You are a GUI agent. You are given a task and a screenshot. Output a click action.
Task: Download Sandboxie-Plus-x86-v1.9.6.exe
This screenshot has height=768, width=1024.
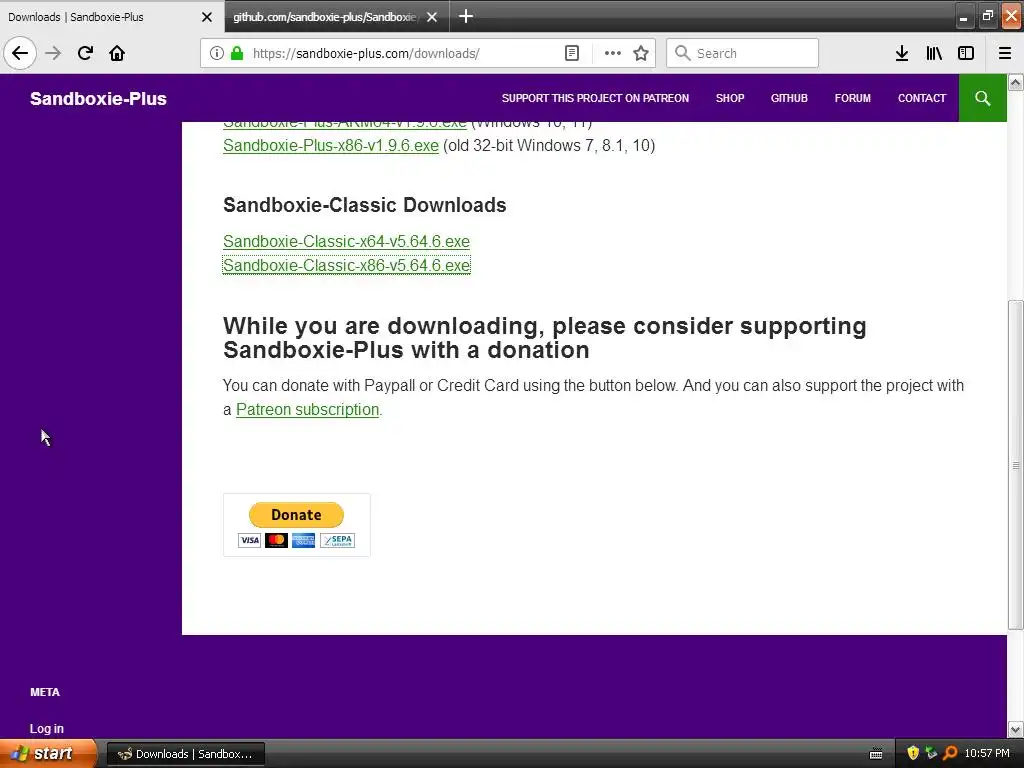pos(330,145)
